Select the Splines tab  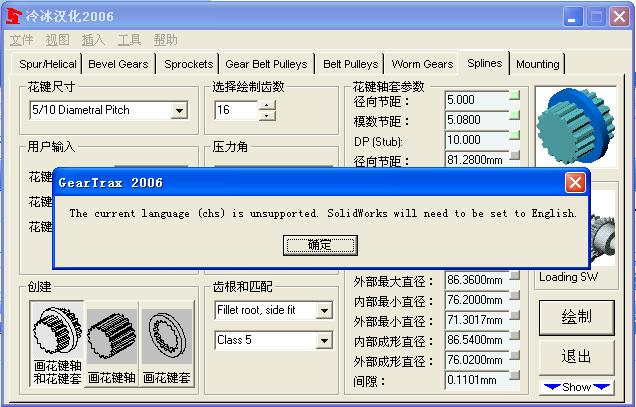pyautogui.click(x=484, y=63)
